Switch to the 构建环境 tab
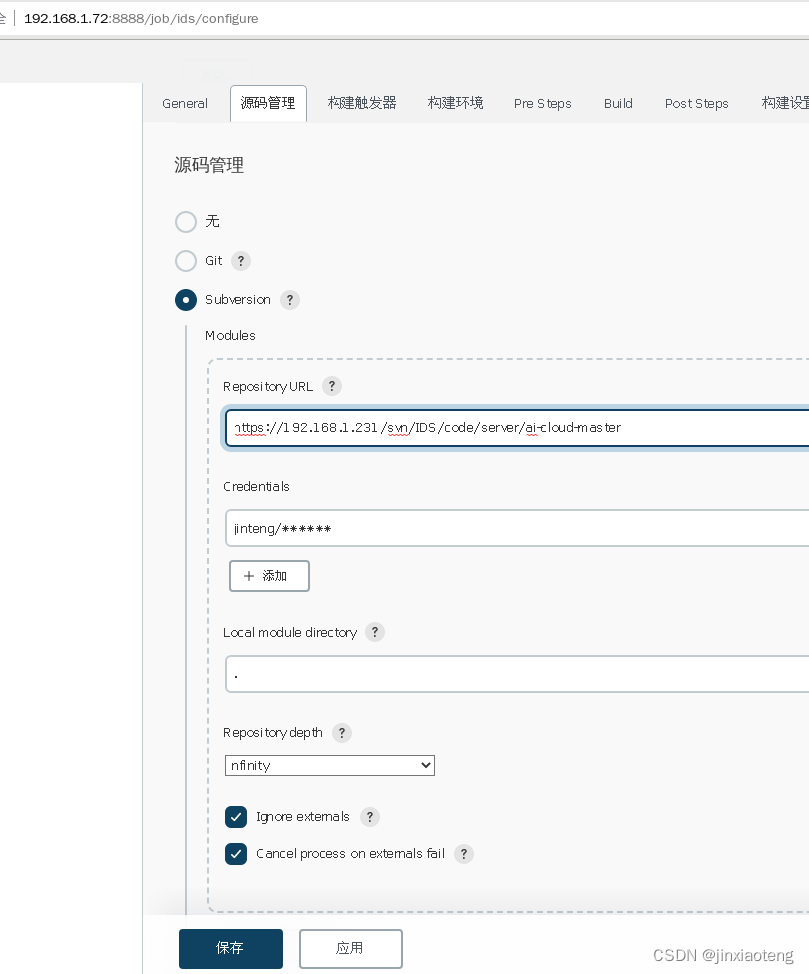This screenshot has height=974, width=809. [x=455, y=103]
